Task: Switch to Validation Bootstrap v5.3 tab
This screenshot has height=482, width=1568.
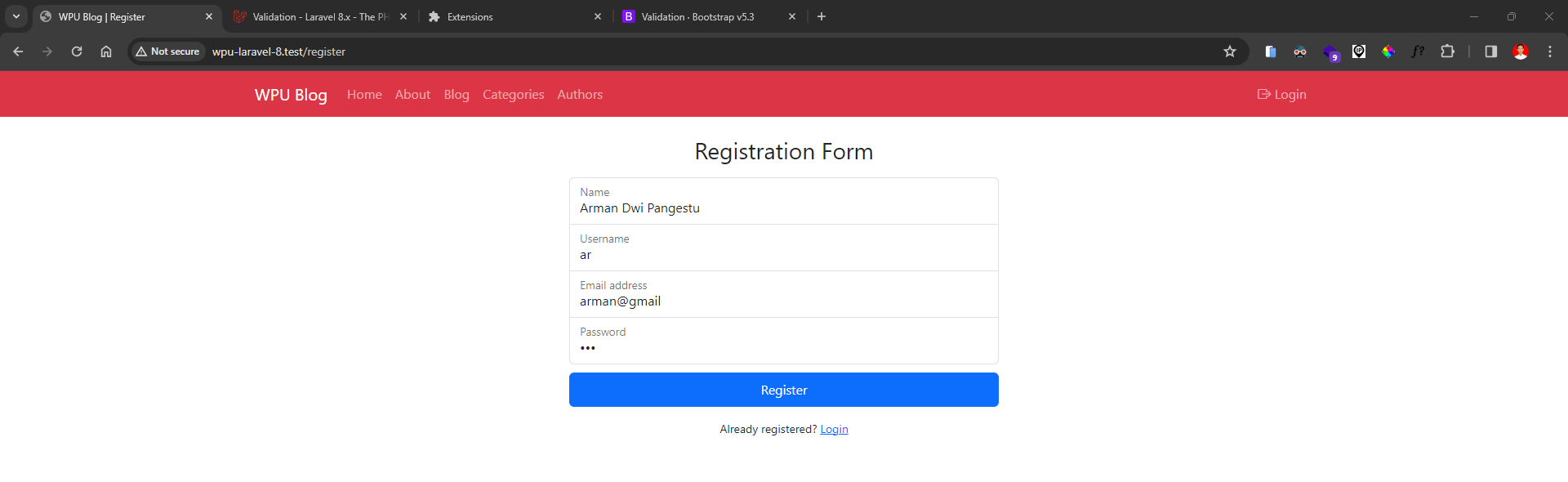Action: tap(697, 16)
